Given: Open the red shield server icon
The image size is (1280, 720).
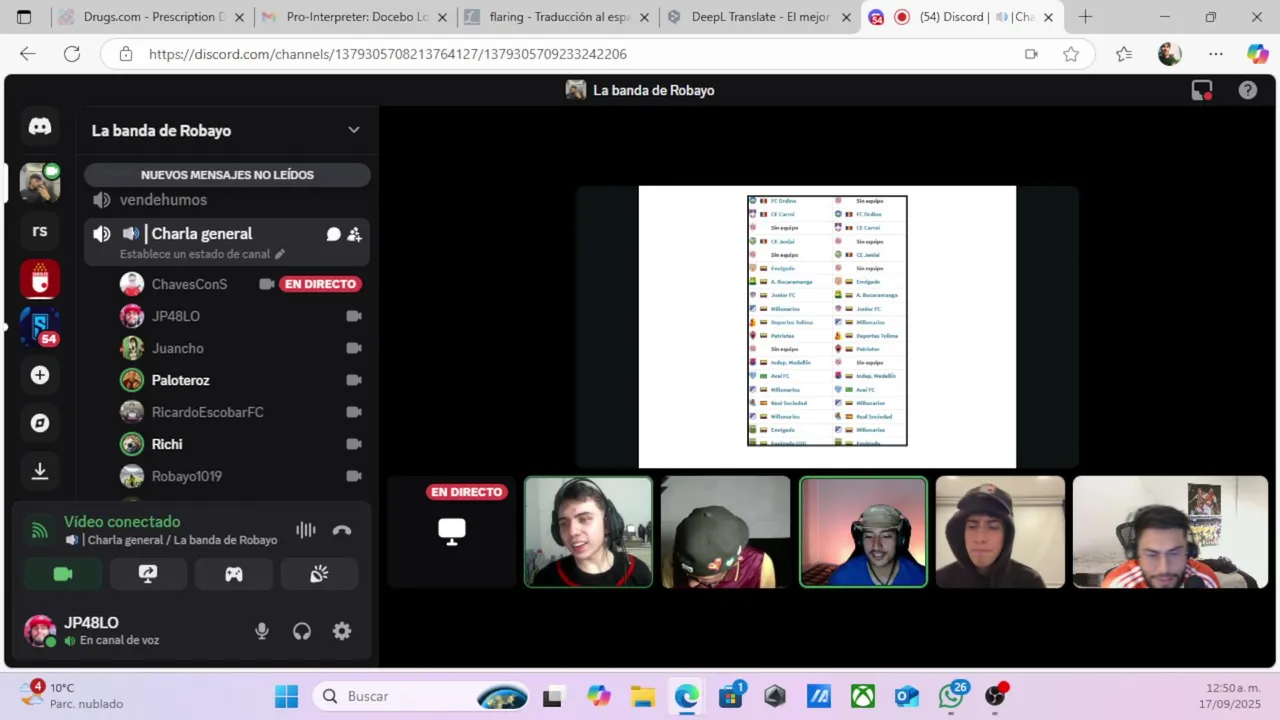Looking at the screenshot, I should pos(40,279).
